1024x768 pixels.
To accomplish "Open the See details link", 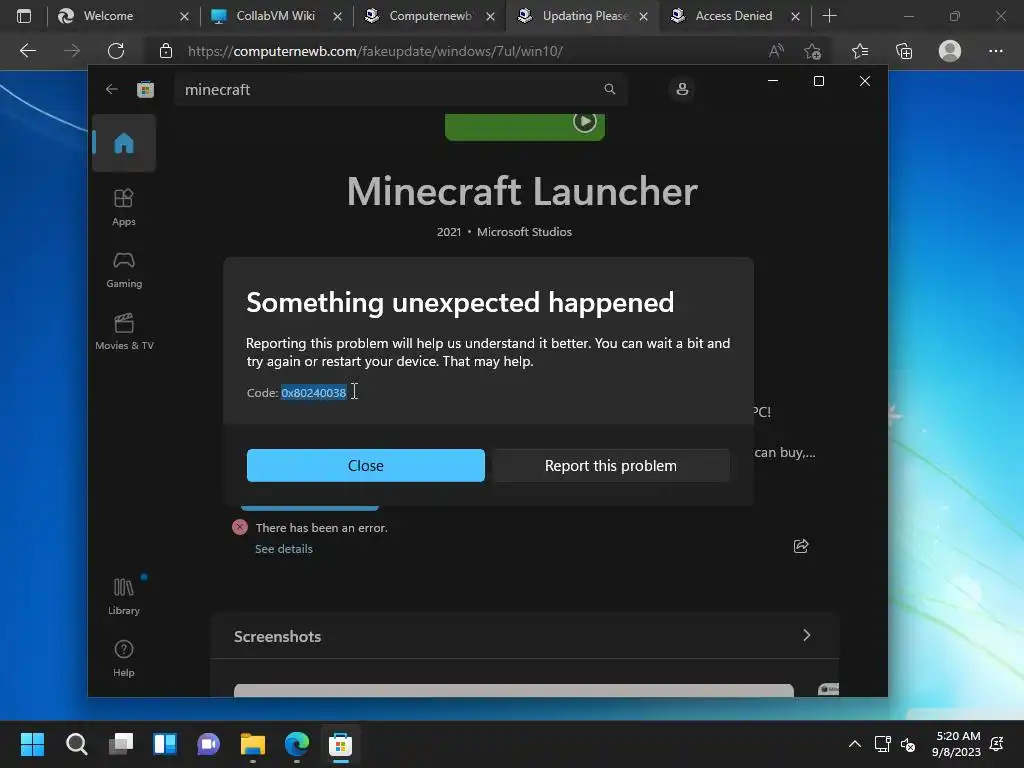I will 283,549.
